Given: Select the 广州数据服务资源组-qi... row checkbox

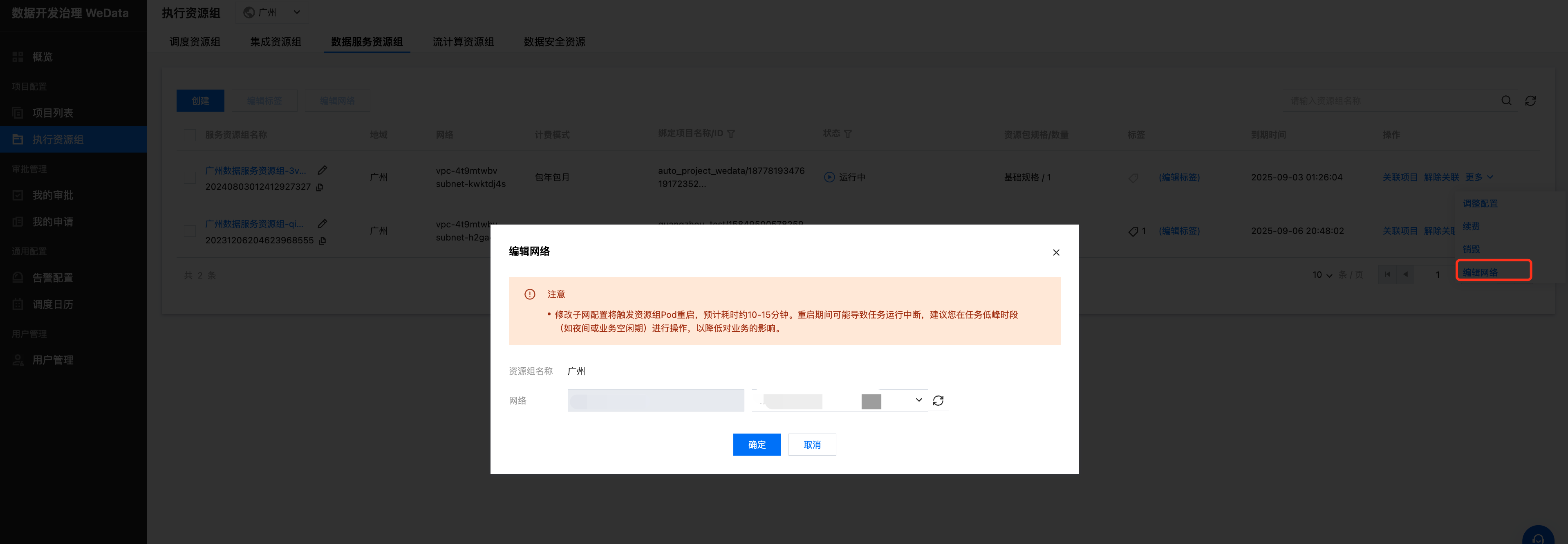Looking at the screenshot, I should 190,231.
